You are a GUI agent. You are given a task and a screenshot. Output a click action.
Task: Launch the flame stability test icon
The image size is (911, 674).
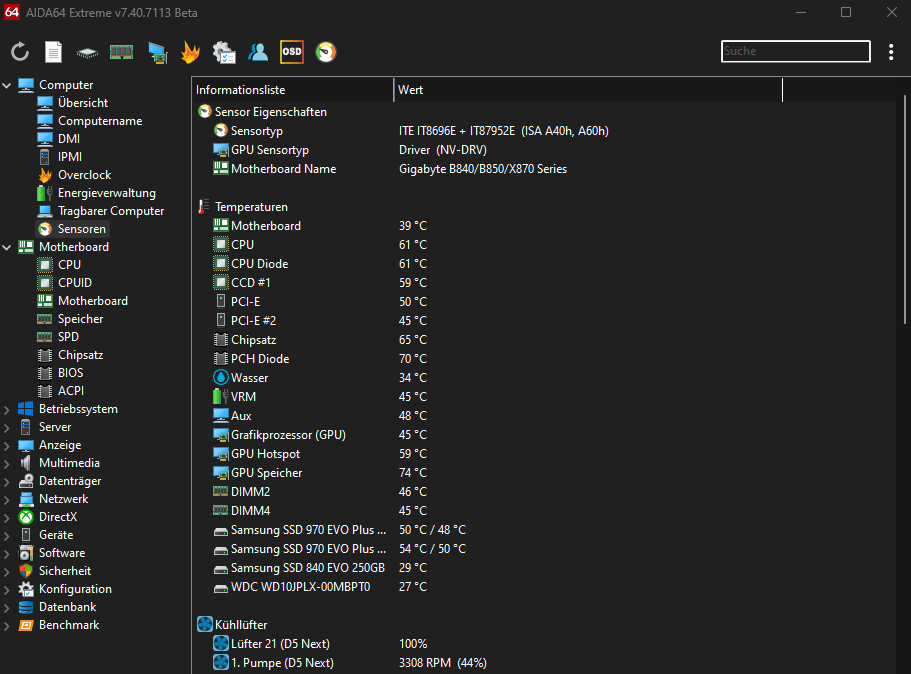tap(190, 52)
